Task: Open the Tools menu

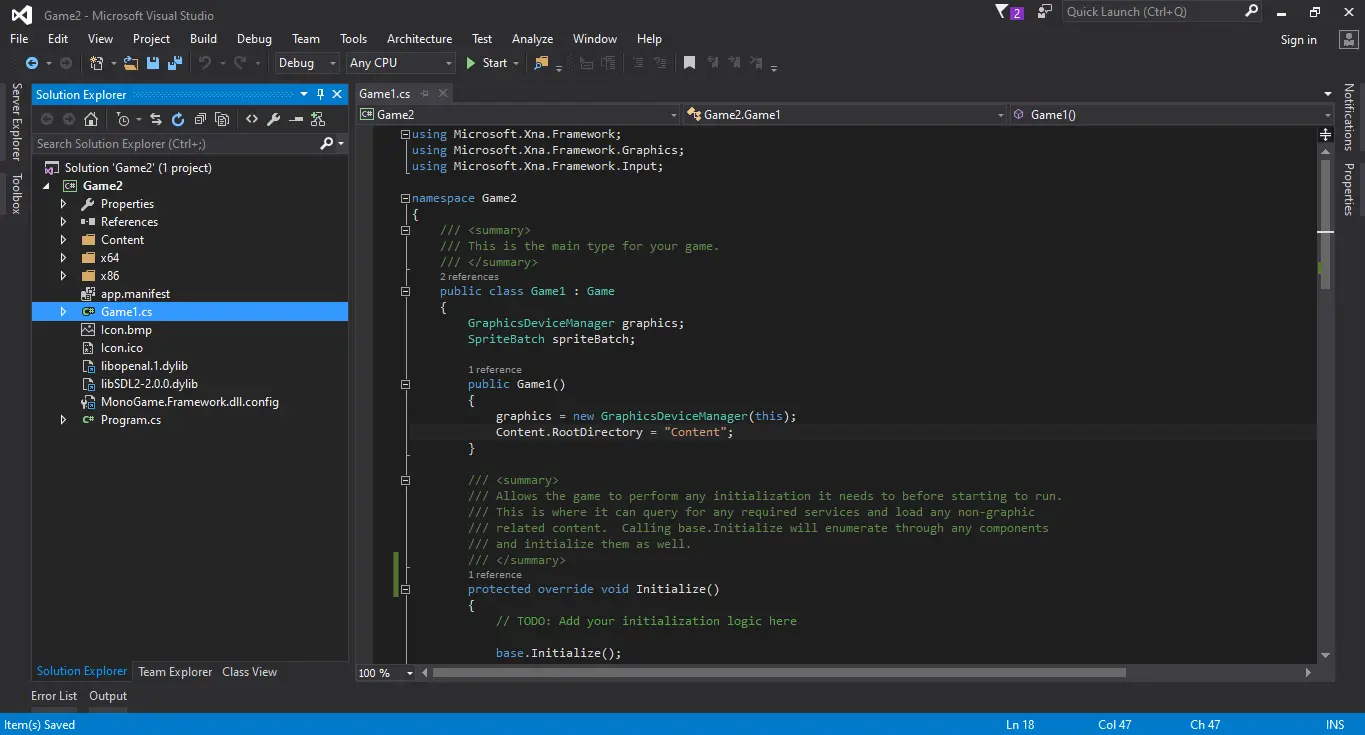Action: [x=353, y=39]
